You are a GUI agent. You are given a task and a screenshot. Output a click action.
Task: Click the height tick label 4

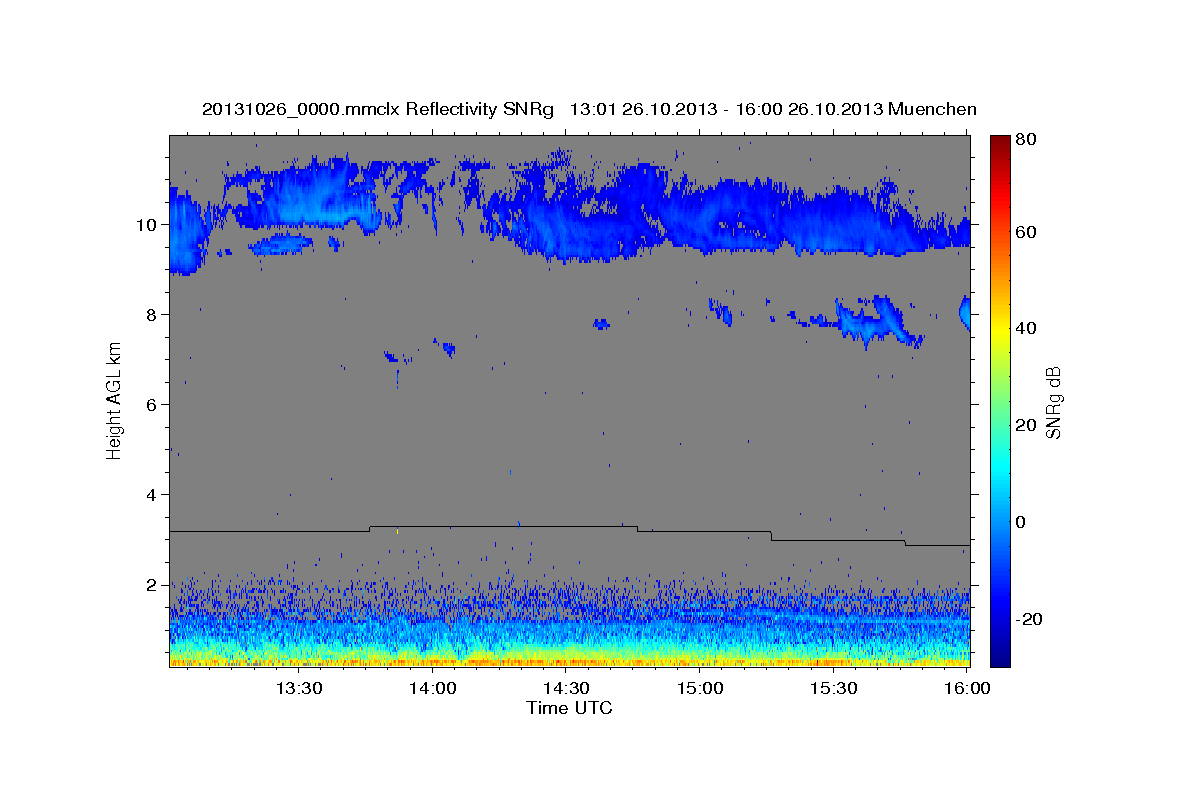pos(154,495)
